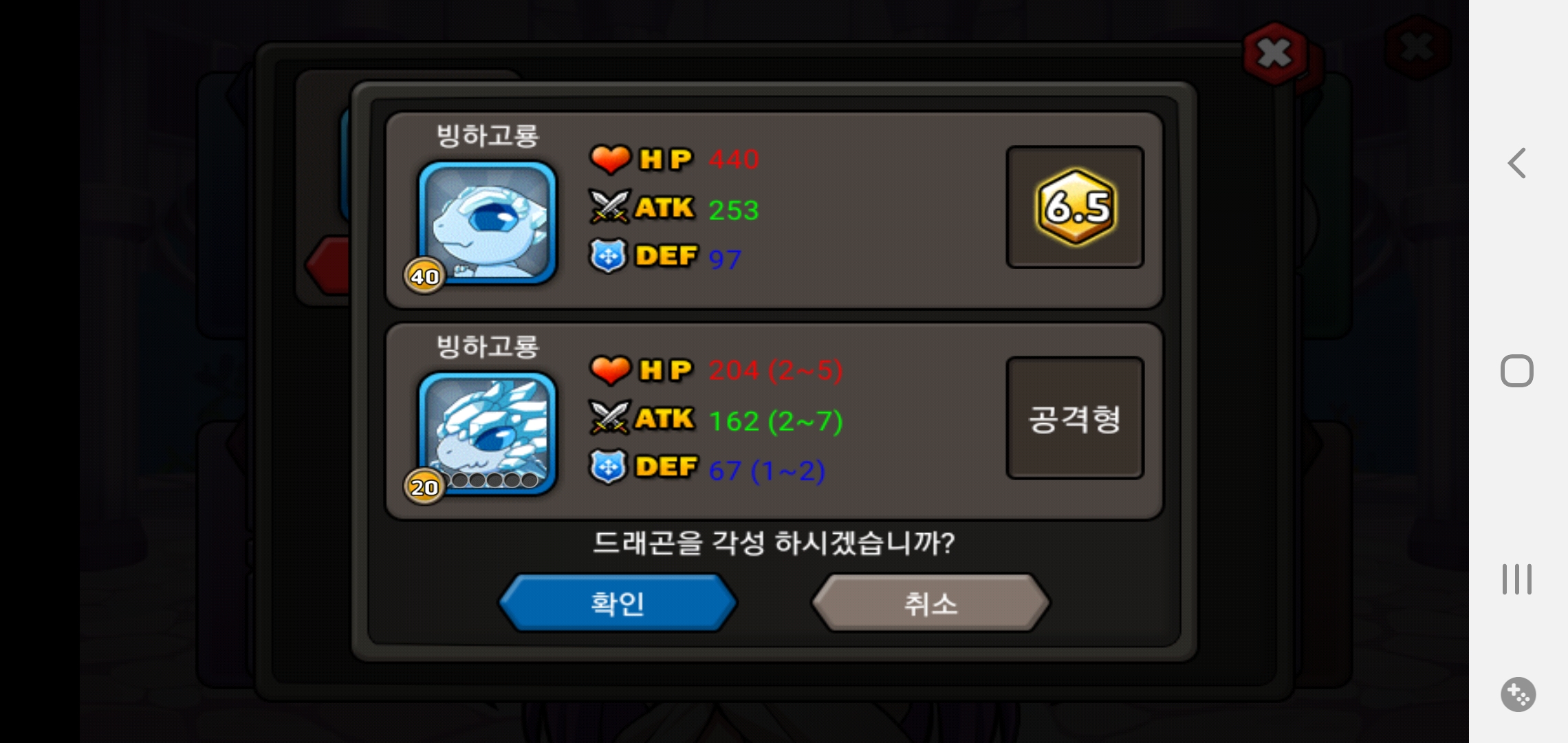
Task: Tap the blue shield DEF icon in the top panel
Action: (608, 256)
